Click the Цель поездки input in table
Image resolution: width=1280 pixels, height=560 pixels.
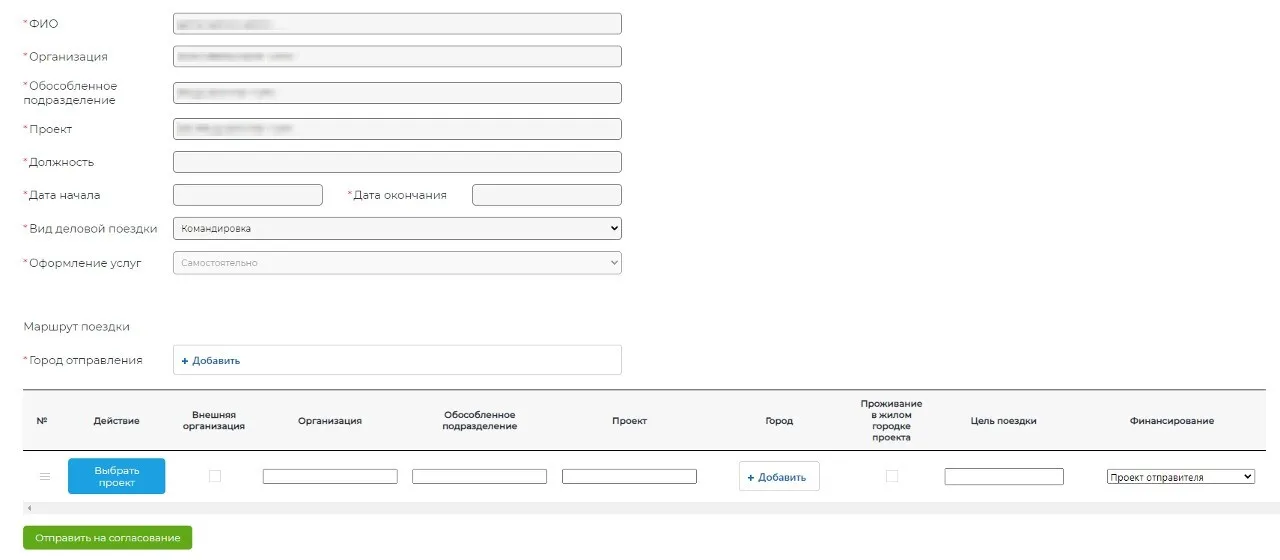[1003, 477]
